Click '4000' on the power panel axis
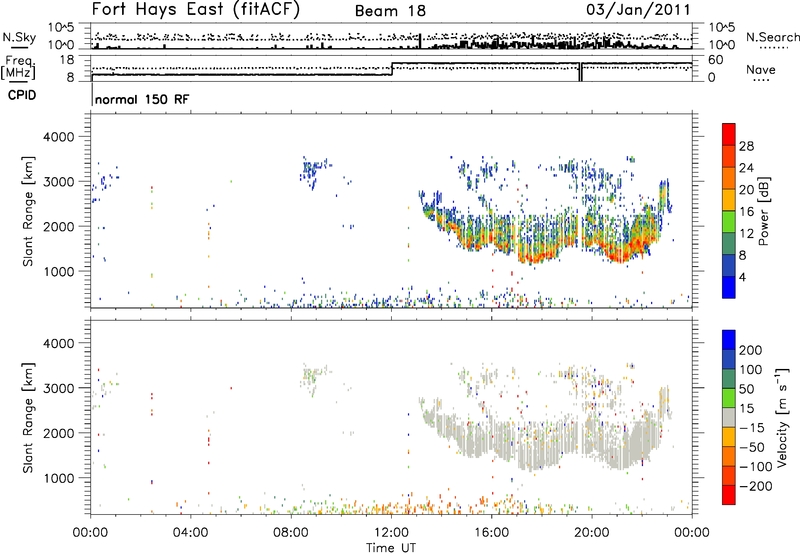Viewport: 800px width, 554px height. tap(58, 137)
